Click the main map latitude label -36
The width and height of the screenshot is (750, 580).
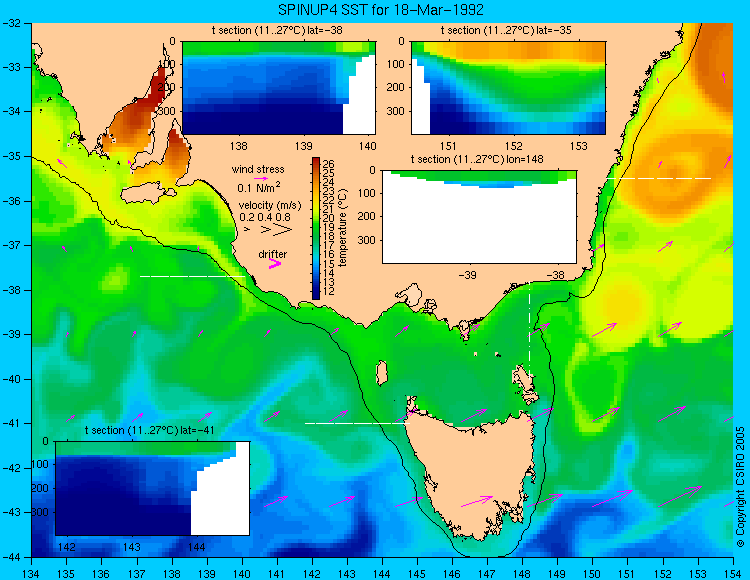coord(11,201)
